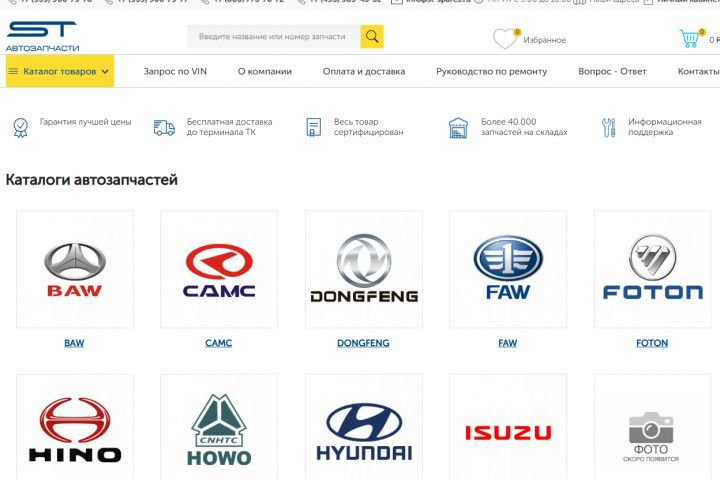This screenshot has height=480, width=720.
Task: Go to Оплата и доставка
Action: 364,71
